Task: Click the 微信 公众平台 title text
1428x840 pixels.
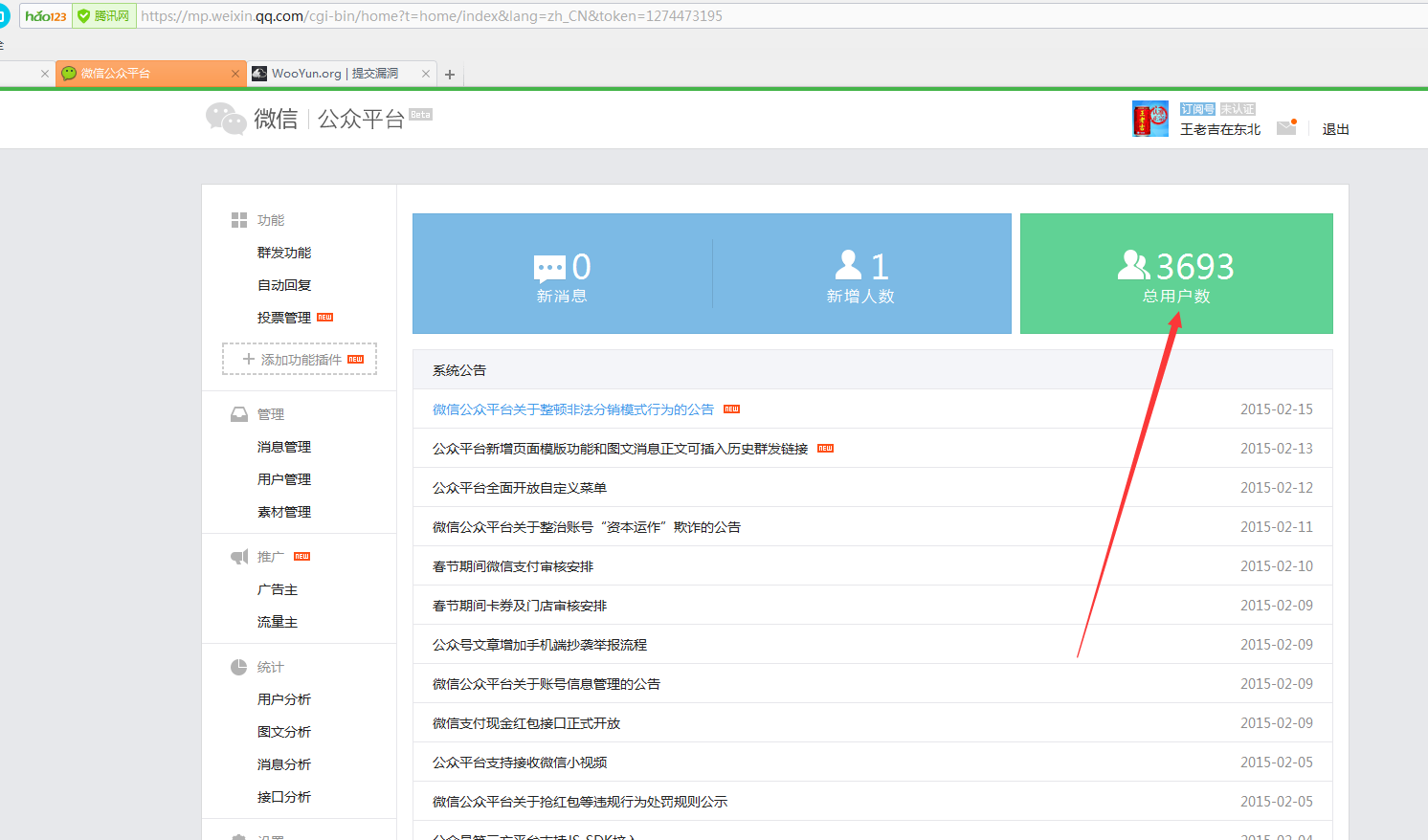Action: tap(328, 119)
